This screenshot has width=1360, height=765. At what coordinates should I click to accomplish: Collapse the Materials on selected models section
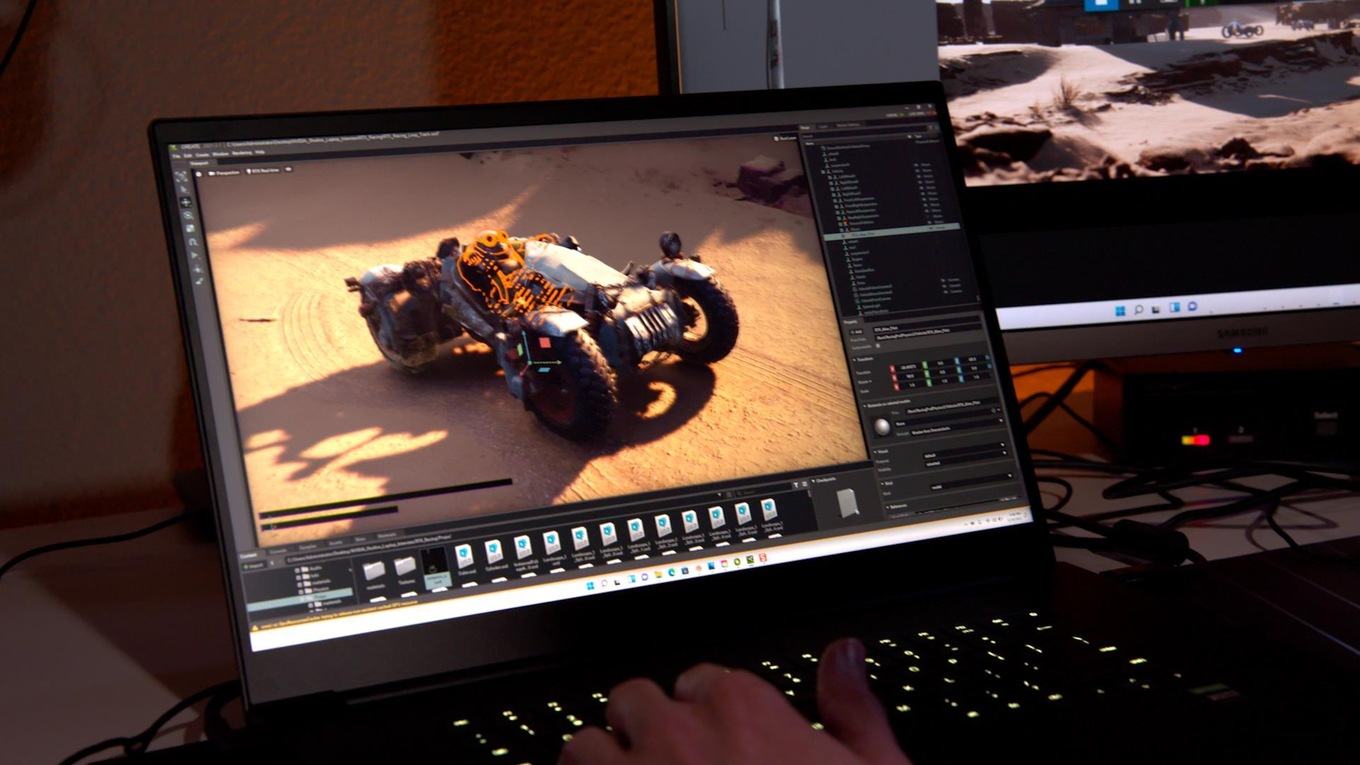click(889, 403)
